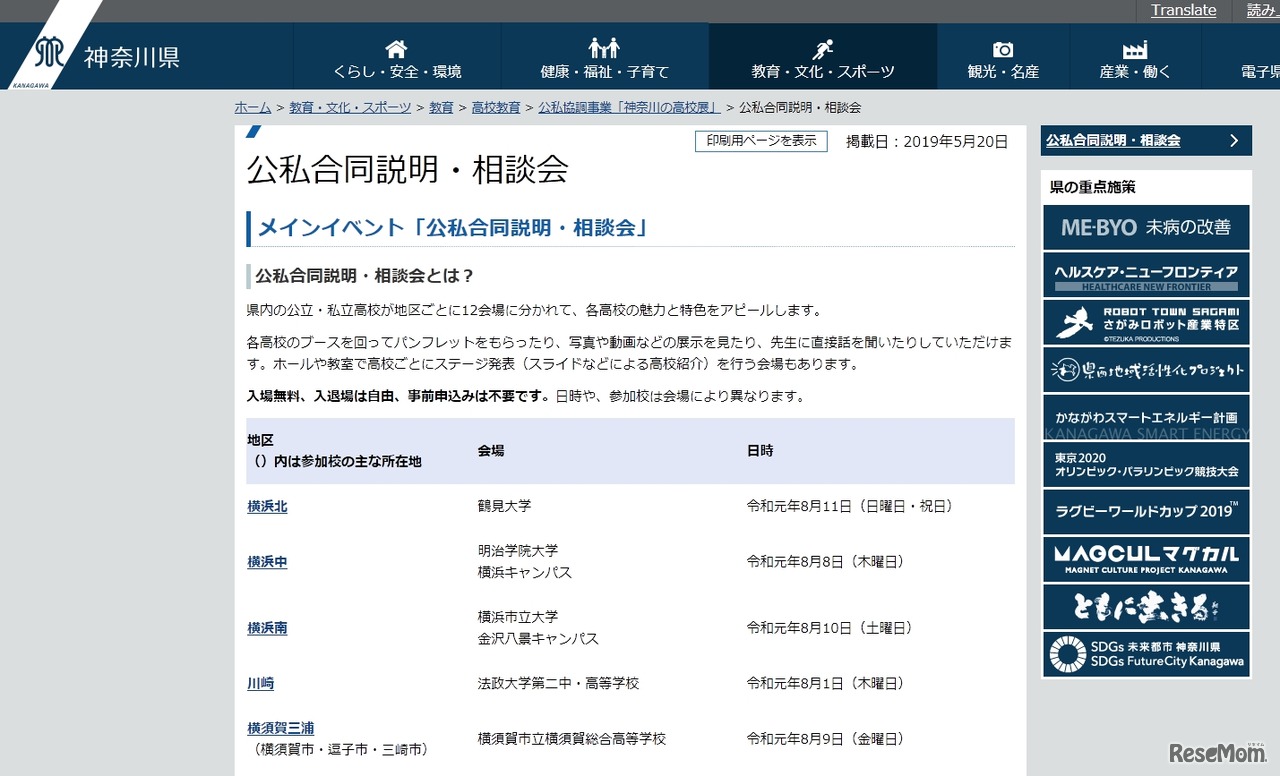Open the Translate link at the top
The height and width of the screenshot is (776, 1280).
(x=1183, y=10)
